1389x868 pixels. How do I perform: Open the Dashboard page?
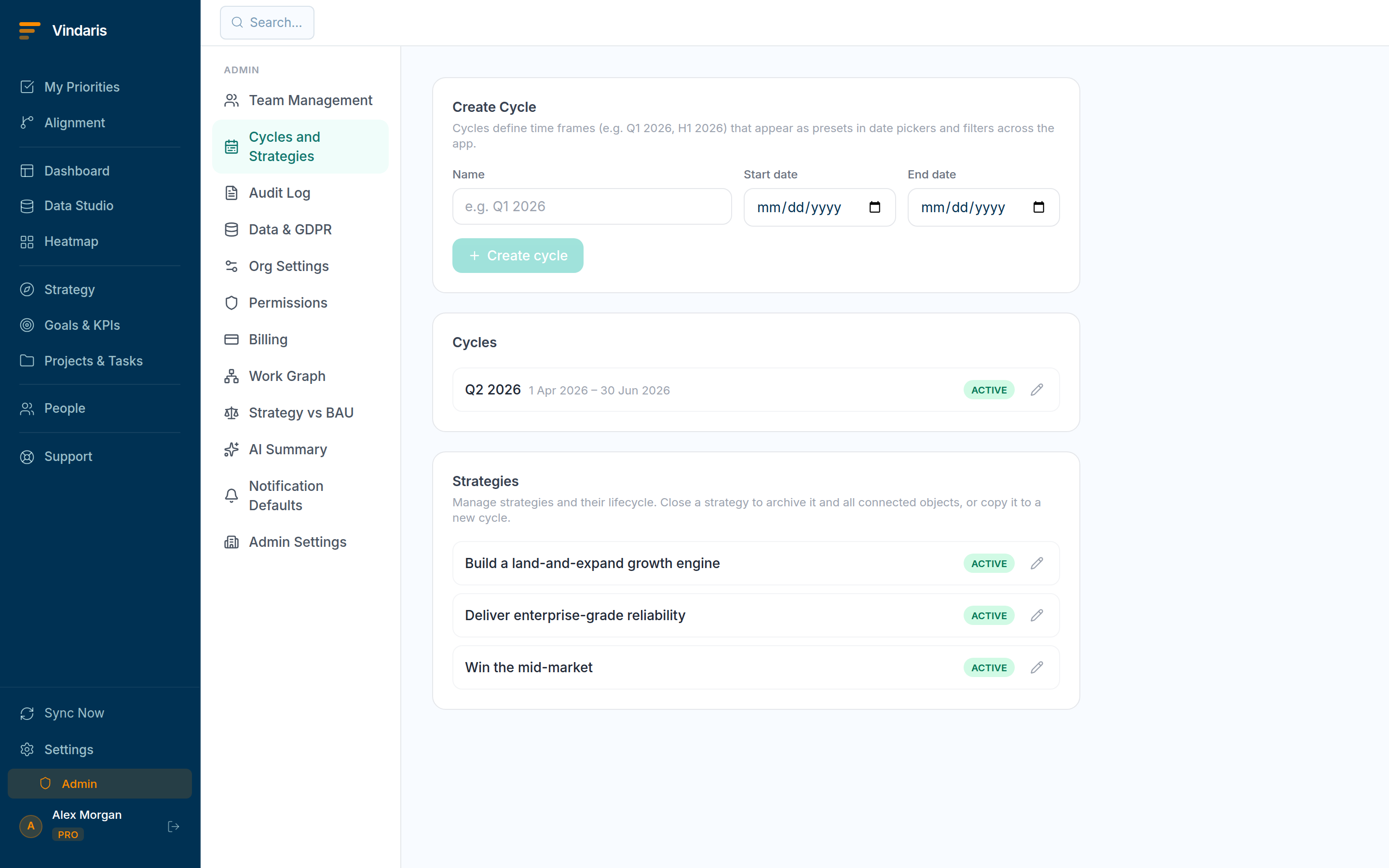pos(100,171)
